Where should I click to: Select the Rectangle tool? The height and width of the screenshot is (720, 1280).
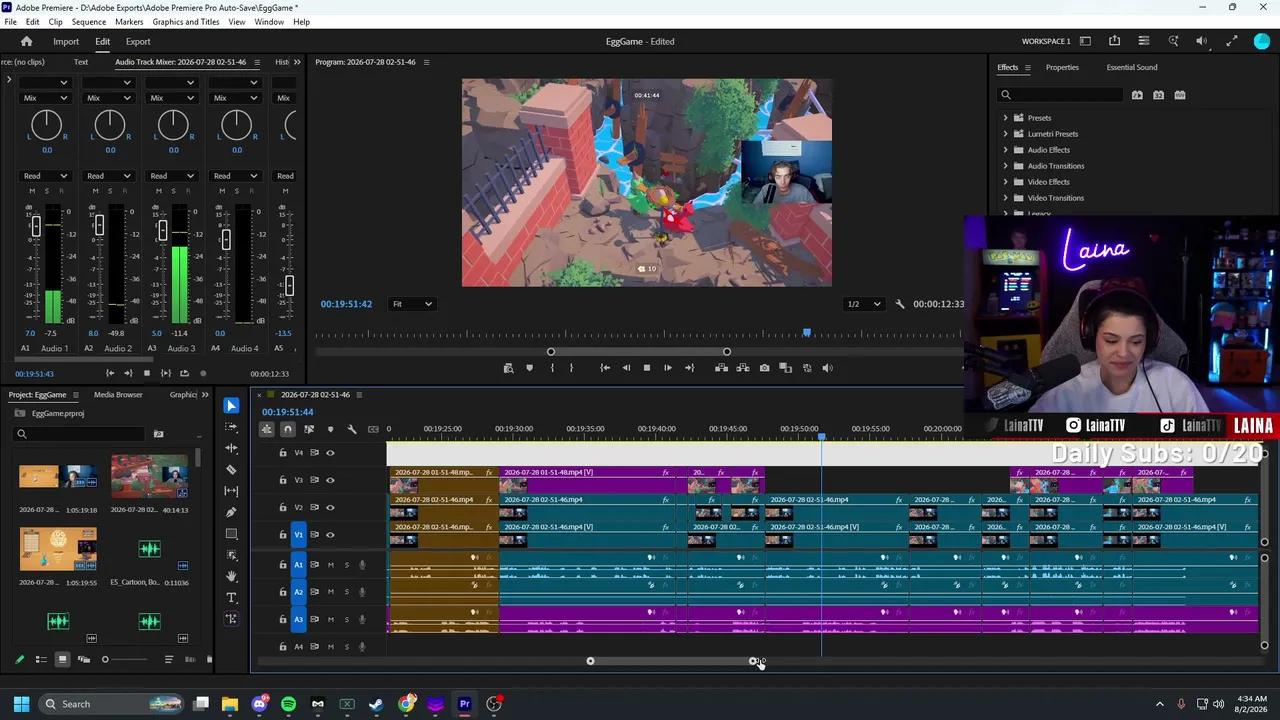click(x=231, y=534)
